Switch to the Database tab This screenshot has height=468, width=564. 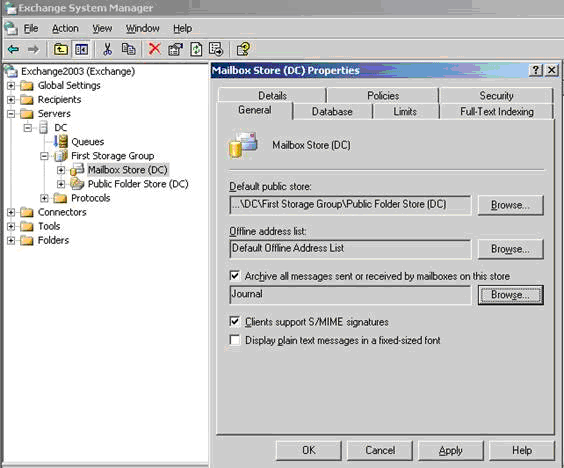tap(332, 112)
